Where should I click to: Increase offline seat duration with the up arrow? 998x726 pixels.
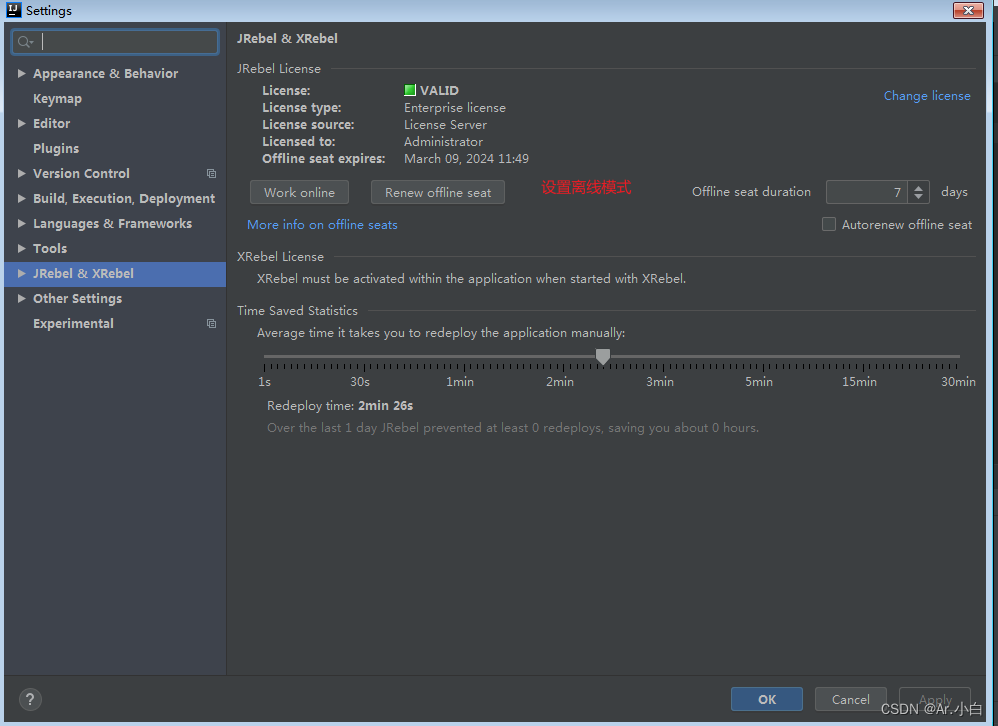[x=918, y=187]
